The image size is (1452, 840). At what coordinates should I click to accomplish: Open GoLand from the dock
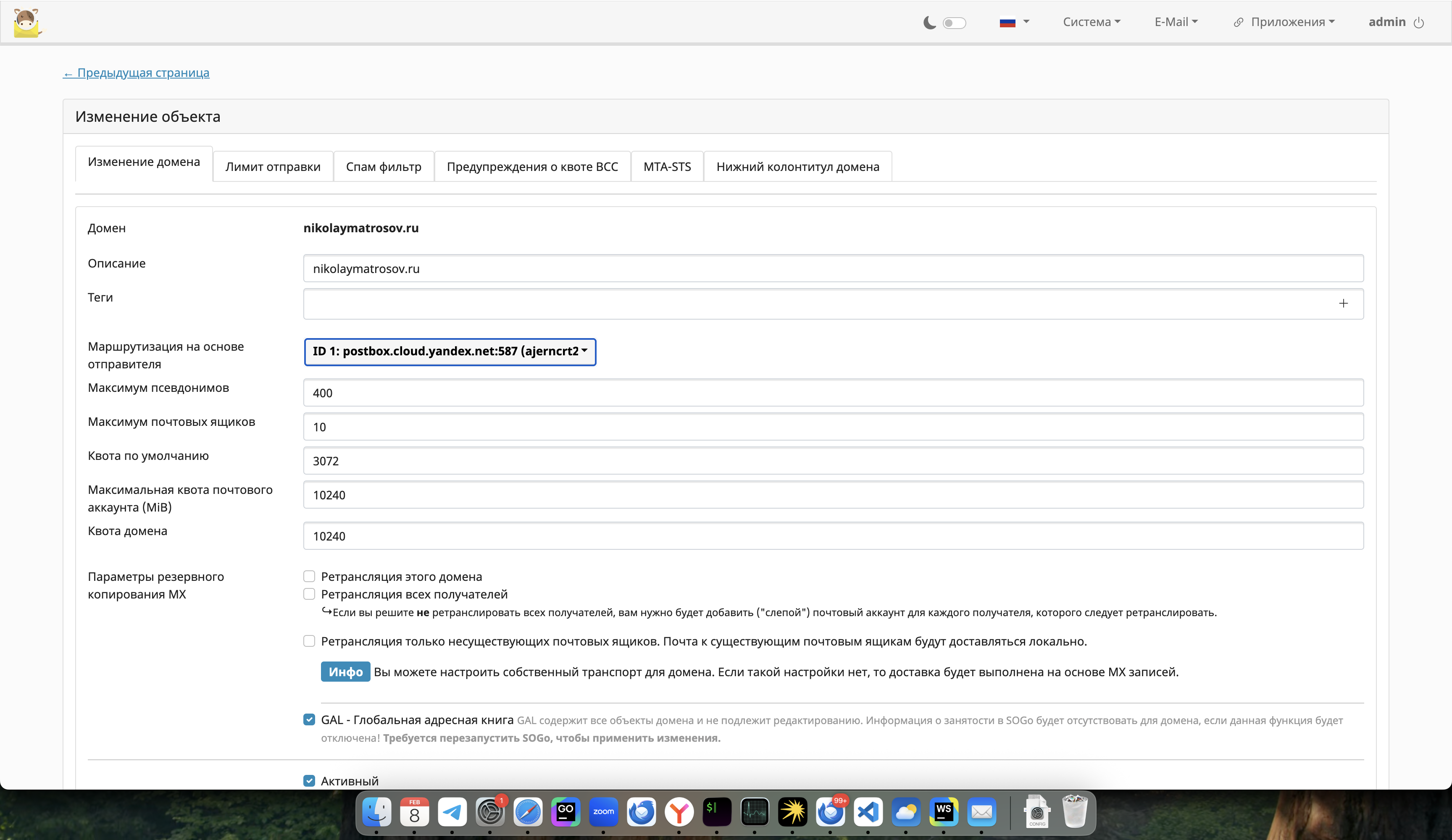point(565,812)
